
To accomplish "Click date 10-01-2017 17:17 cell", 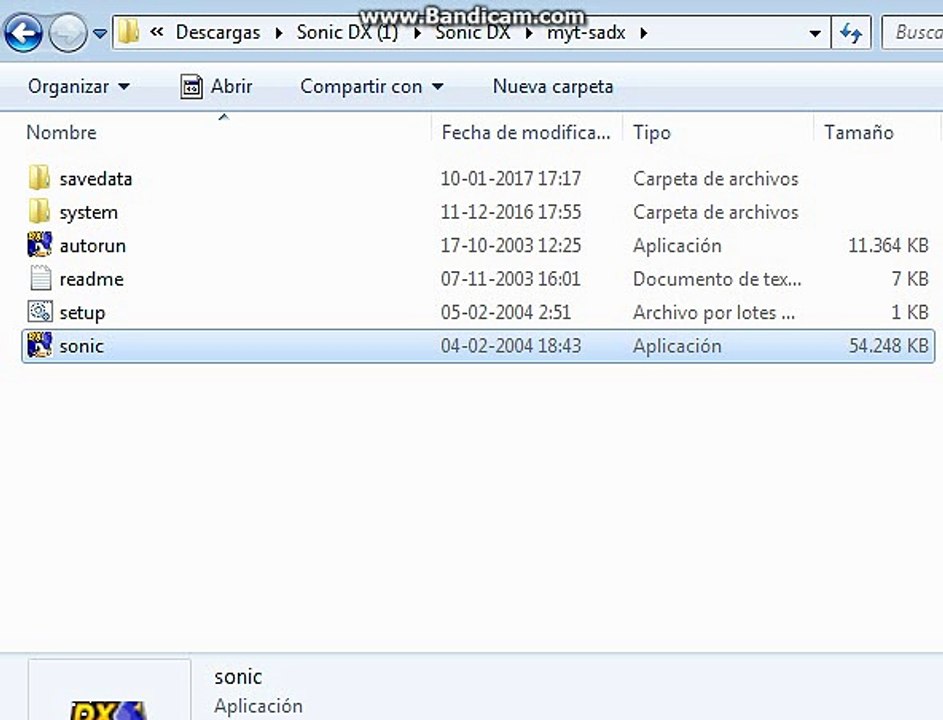I will click(511, 179).
